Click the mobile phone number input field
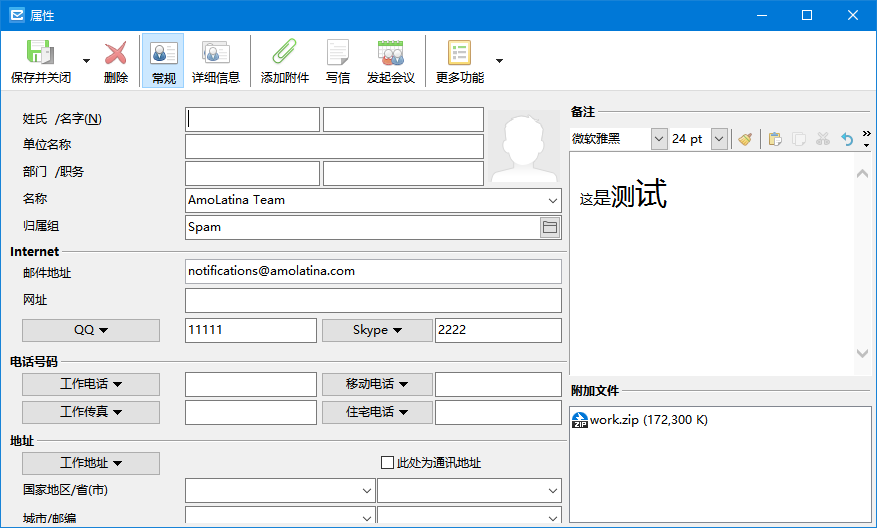 tap(498, 384)
